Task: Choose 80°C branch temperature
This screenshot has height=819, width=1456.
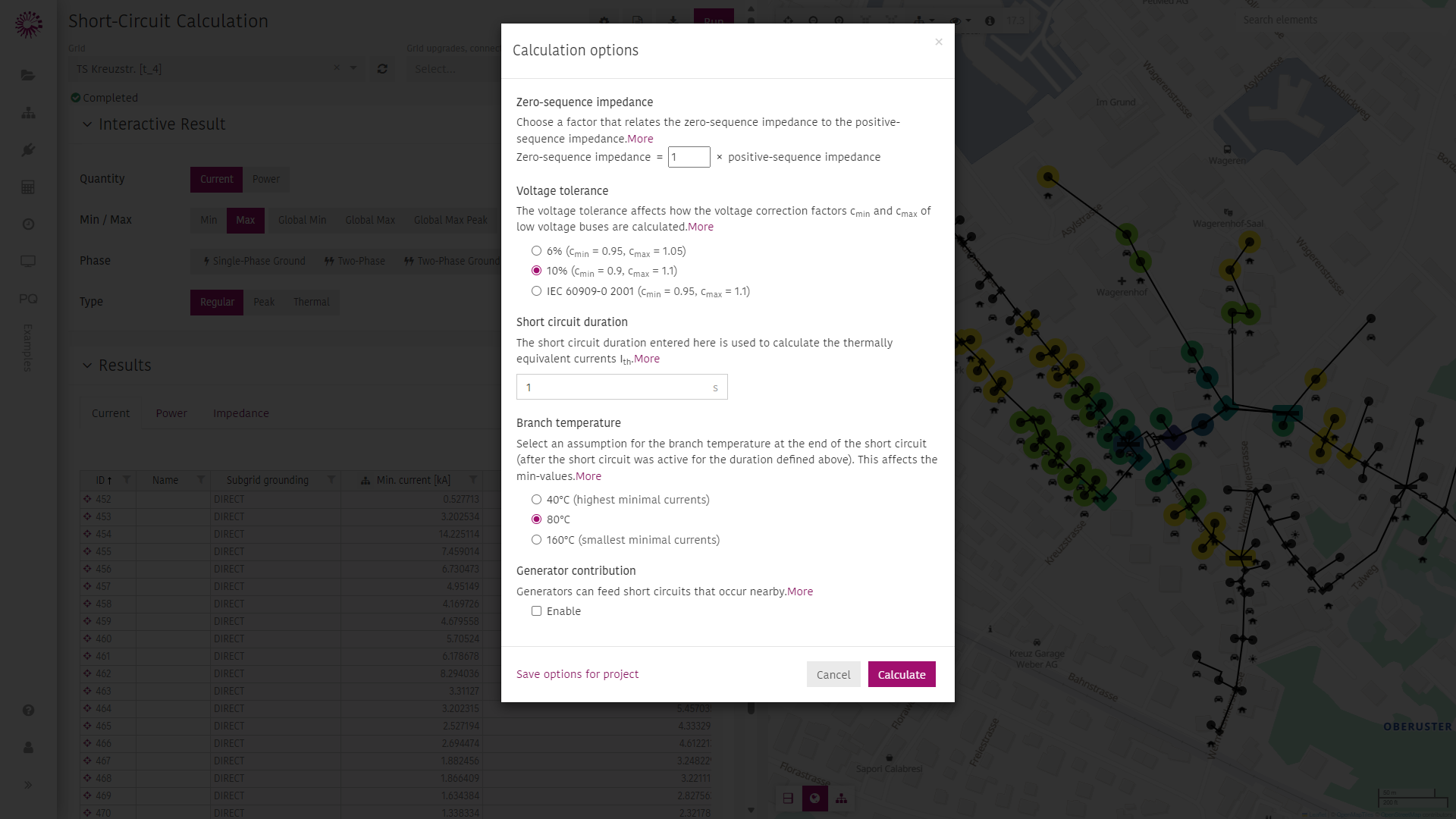Action: (536, 519)
